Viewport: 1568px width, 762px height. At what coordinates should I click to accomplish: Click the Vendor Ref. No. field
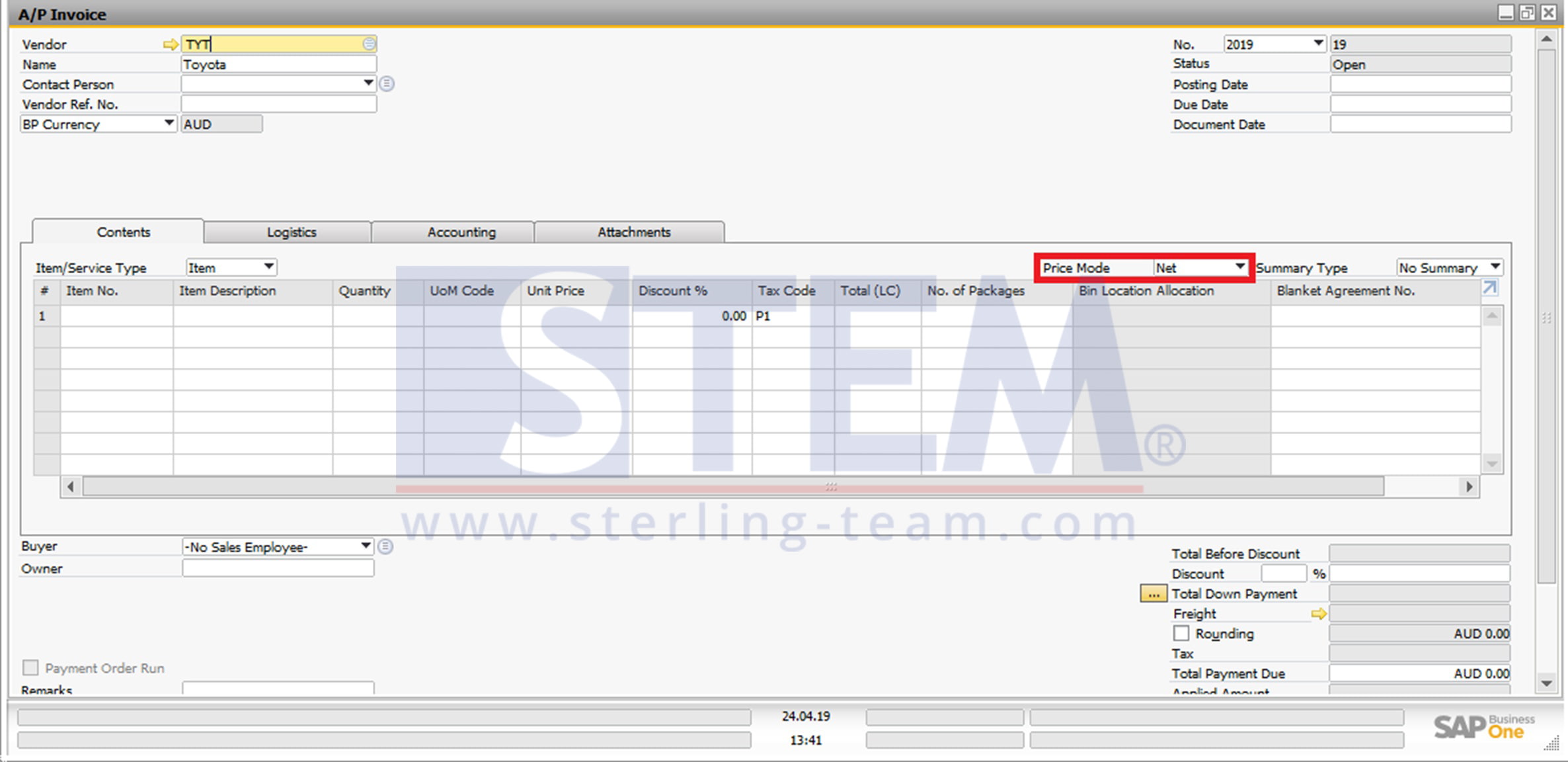click(279, 104)
